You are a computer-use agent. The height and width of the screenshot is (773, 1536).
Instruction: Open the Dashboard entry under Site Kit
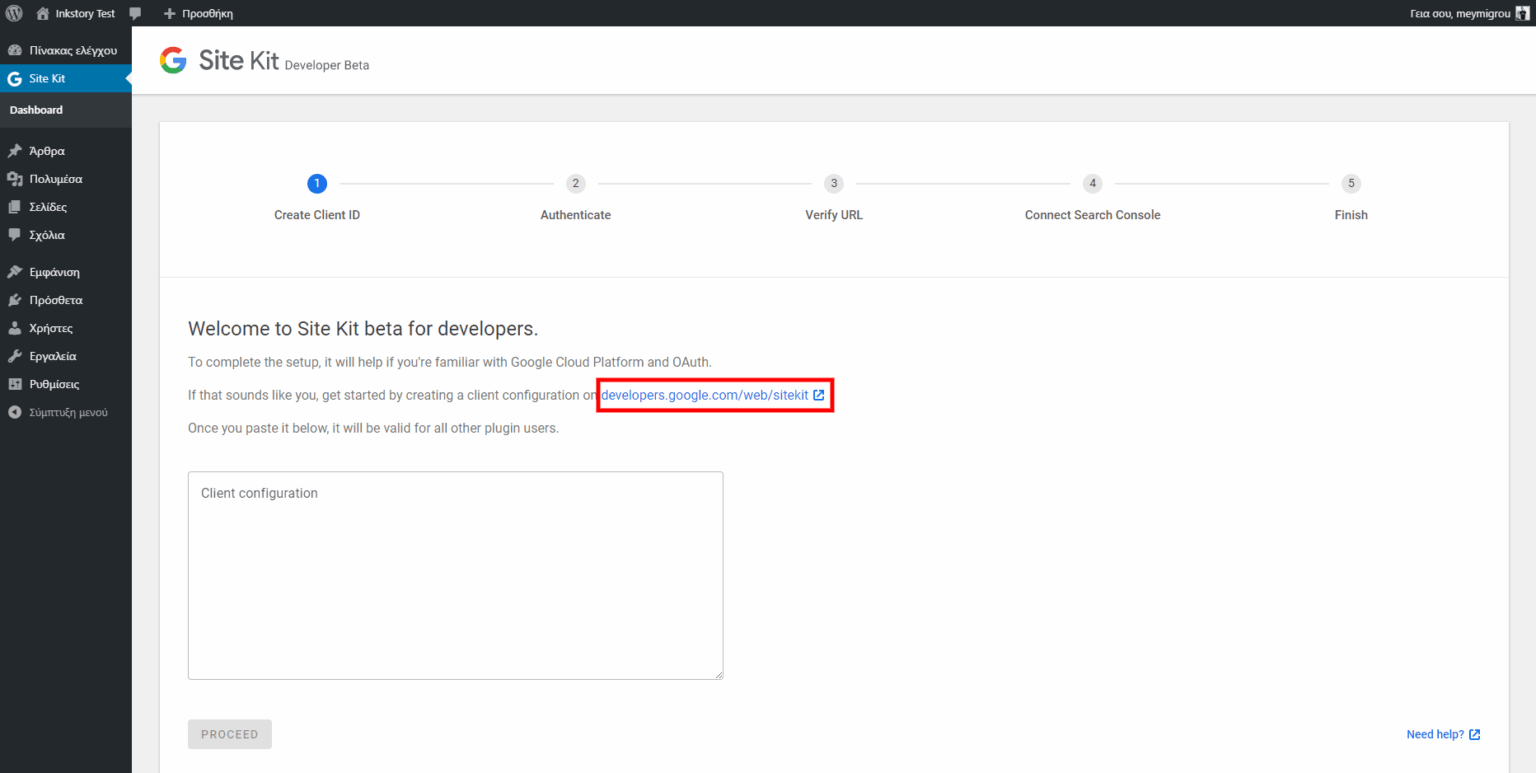point(36,110)
